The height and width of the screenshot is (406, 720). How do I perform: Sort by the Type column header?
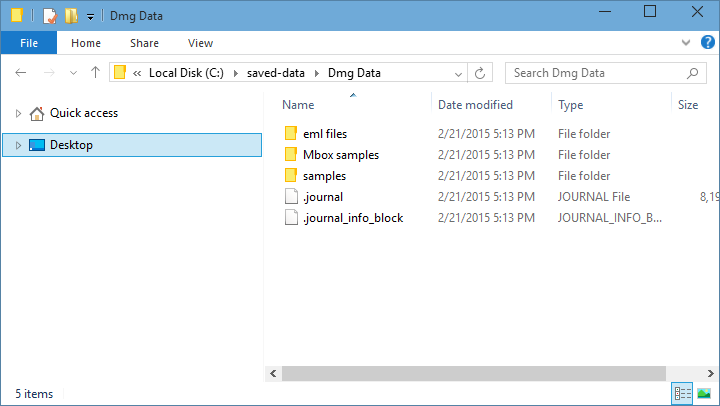pos(571,105)
